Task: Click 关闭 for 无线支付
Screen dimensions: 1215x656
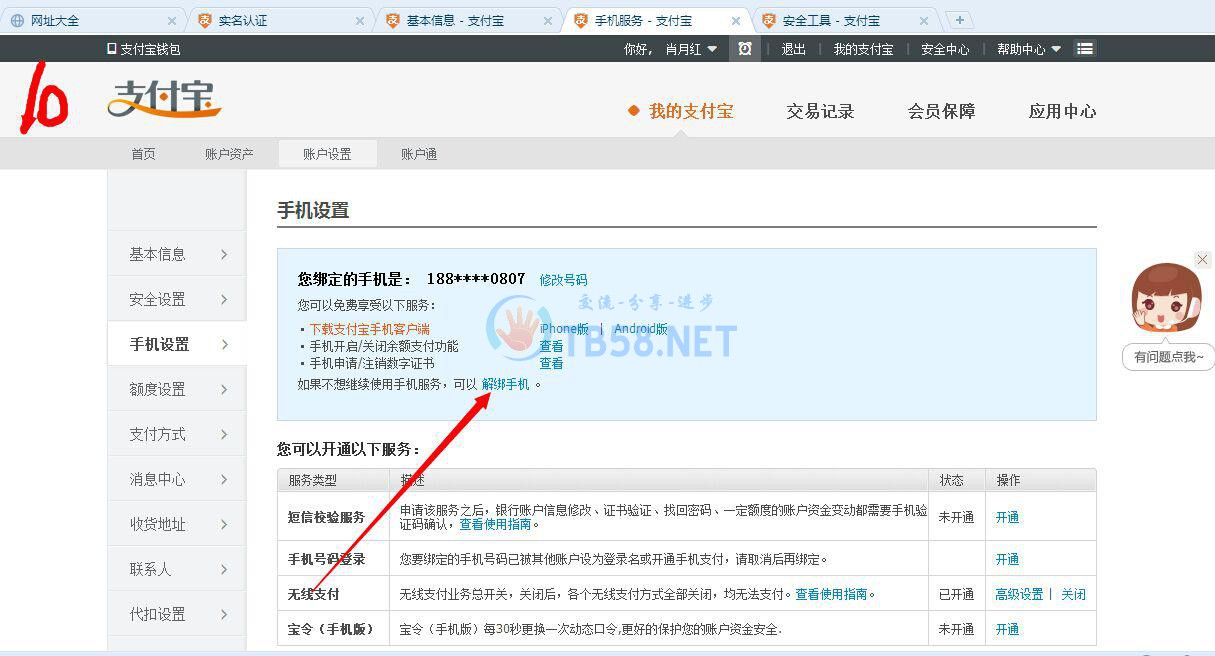Action: coord(1073,594)
